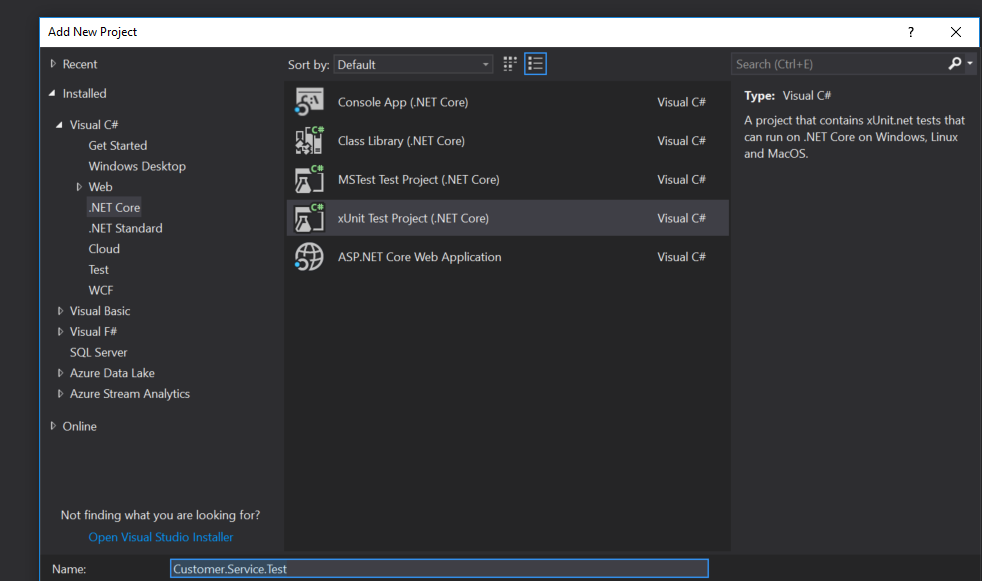
Task: Select the Azure Data Lake label
Action: click(112, 373)
